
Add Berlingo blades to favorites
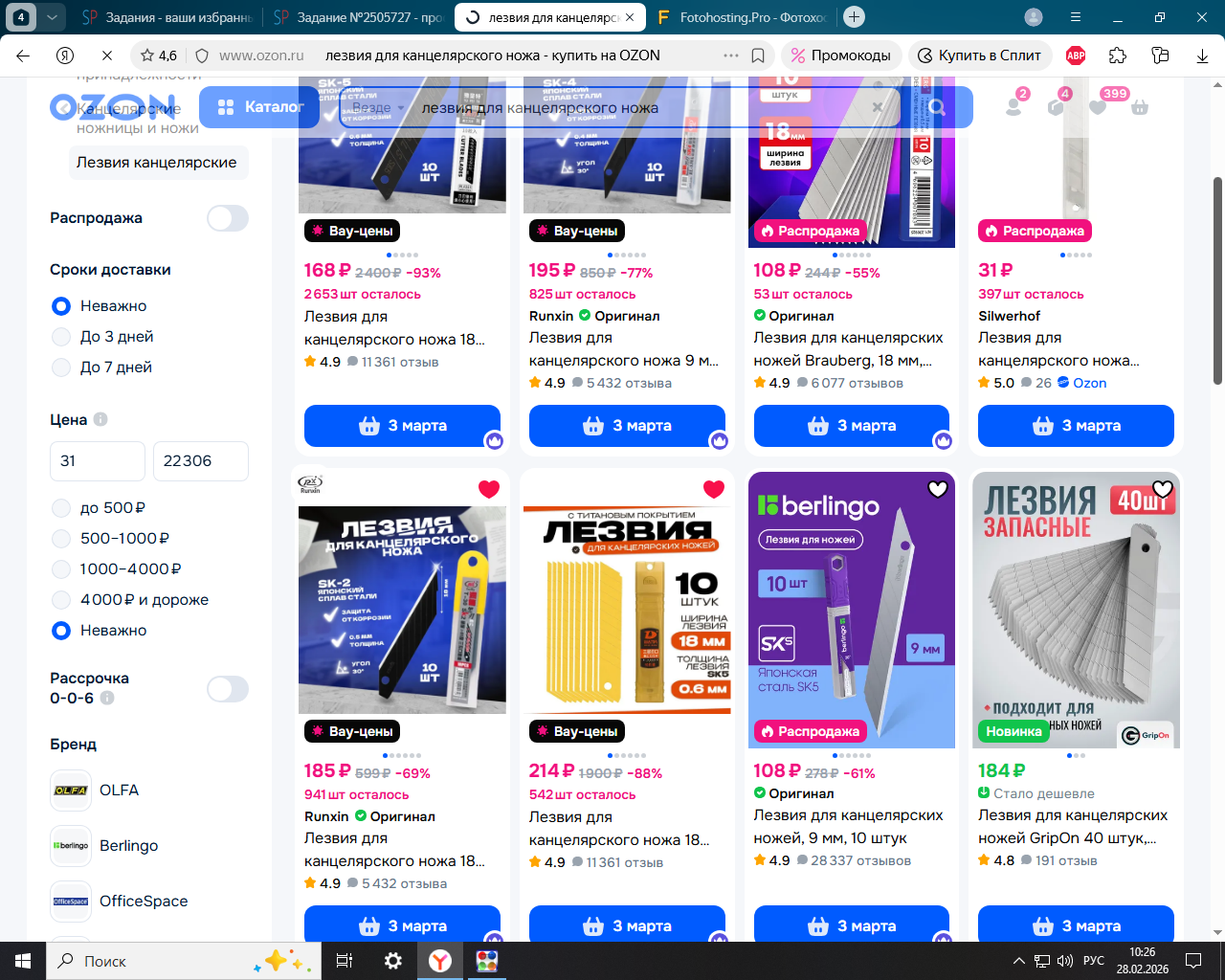938,489
